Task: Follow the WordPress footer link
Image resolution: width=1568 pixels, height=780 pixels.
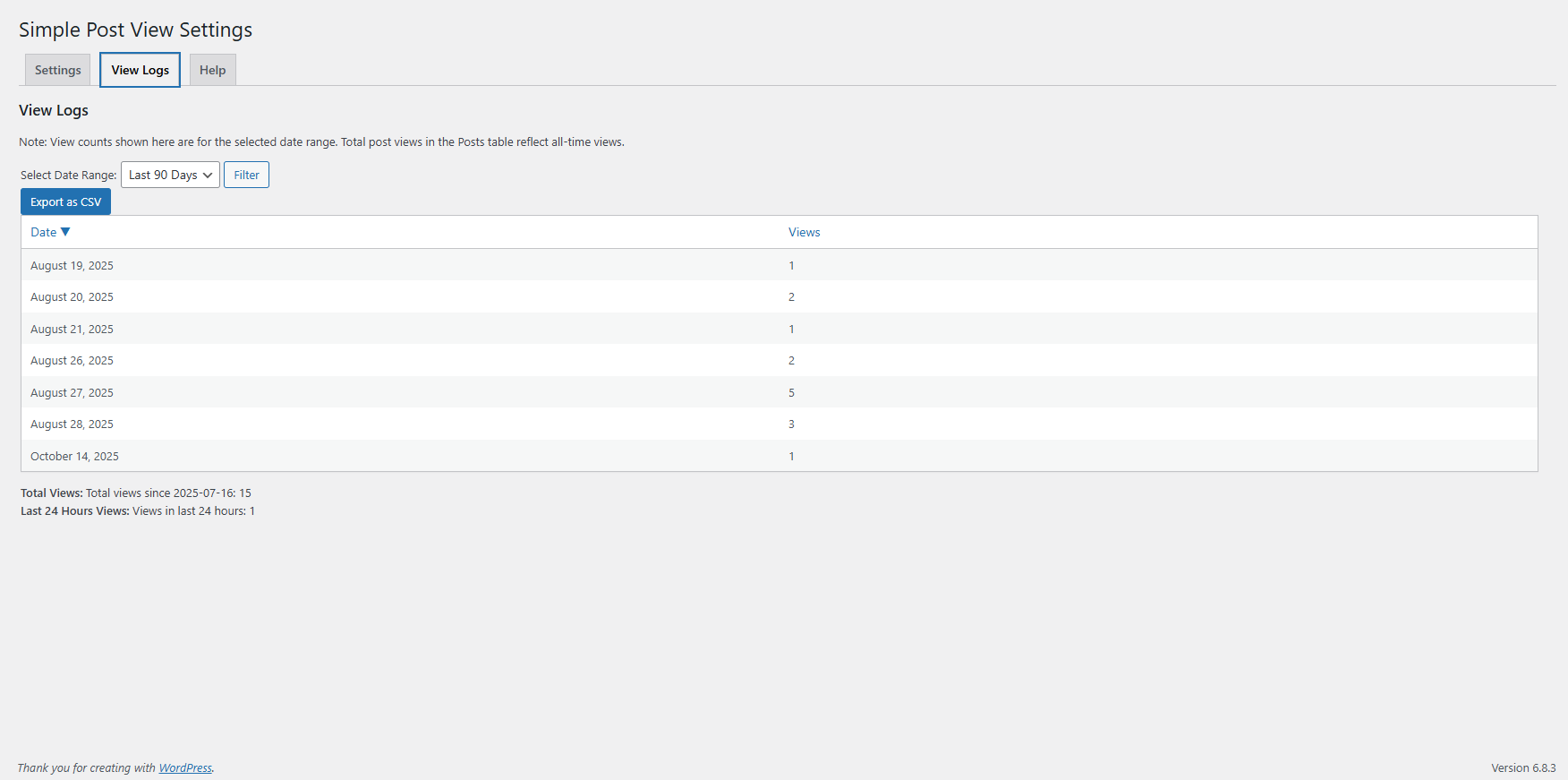Action: 185,767
